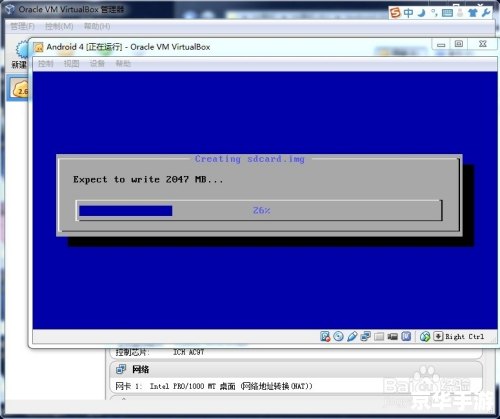
Task: Select the Android VM entry in Manager list
Action: [19, 88]
